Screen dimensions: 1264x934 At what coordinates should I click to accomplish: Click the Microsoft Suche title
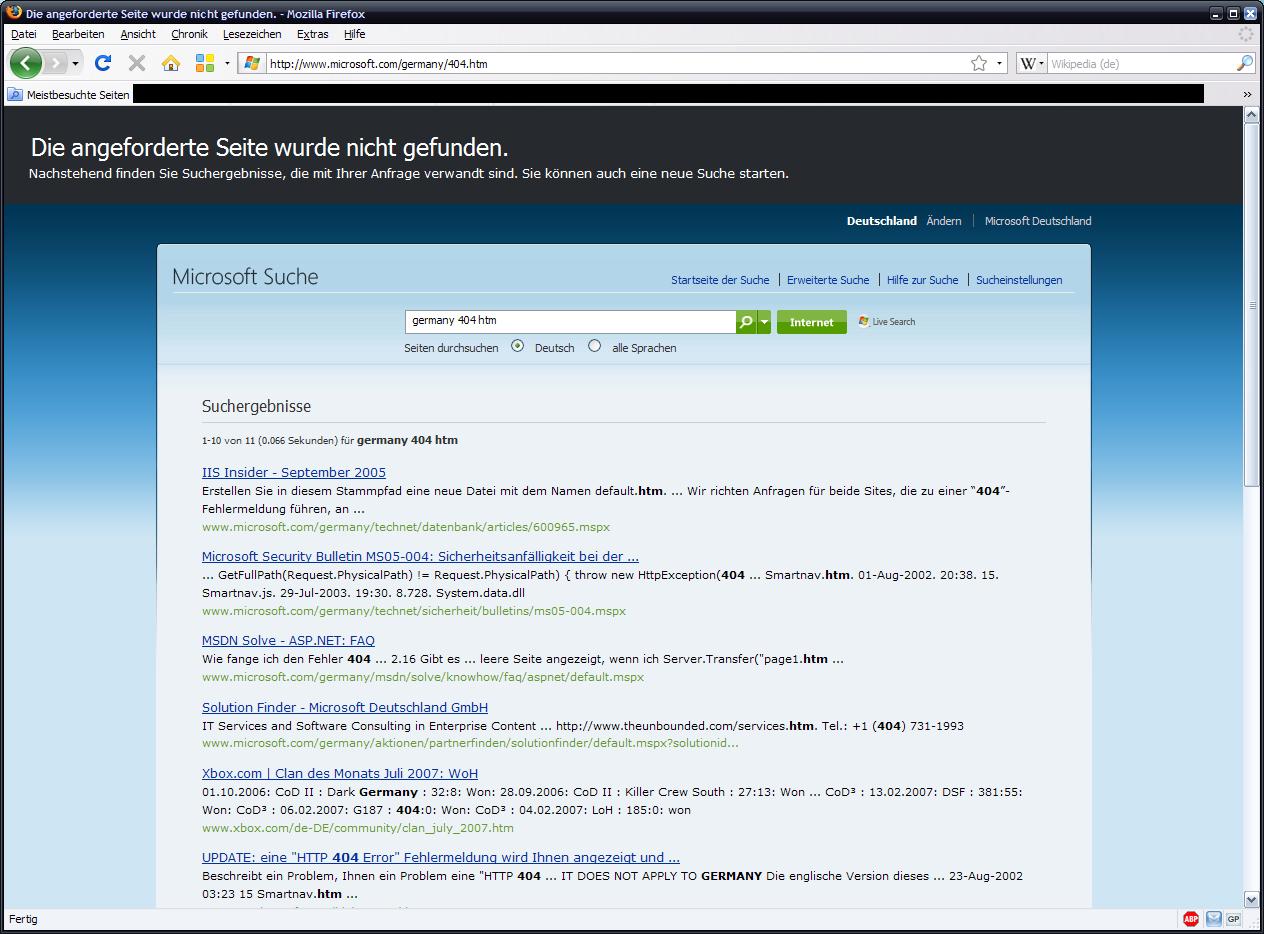245,277
